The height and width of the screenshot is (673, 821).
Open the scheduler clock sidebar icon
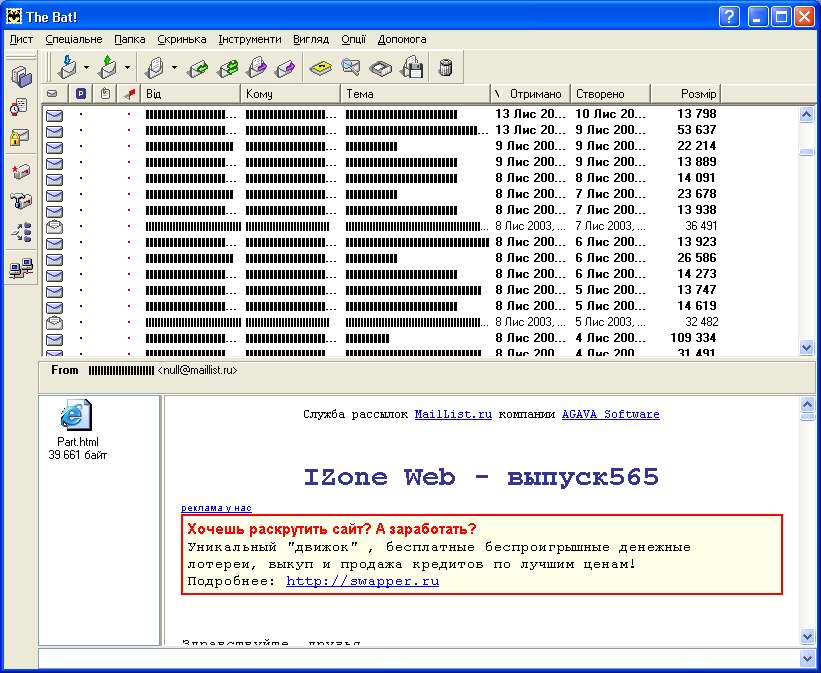[21, 107]
